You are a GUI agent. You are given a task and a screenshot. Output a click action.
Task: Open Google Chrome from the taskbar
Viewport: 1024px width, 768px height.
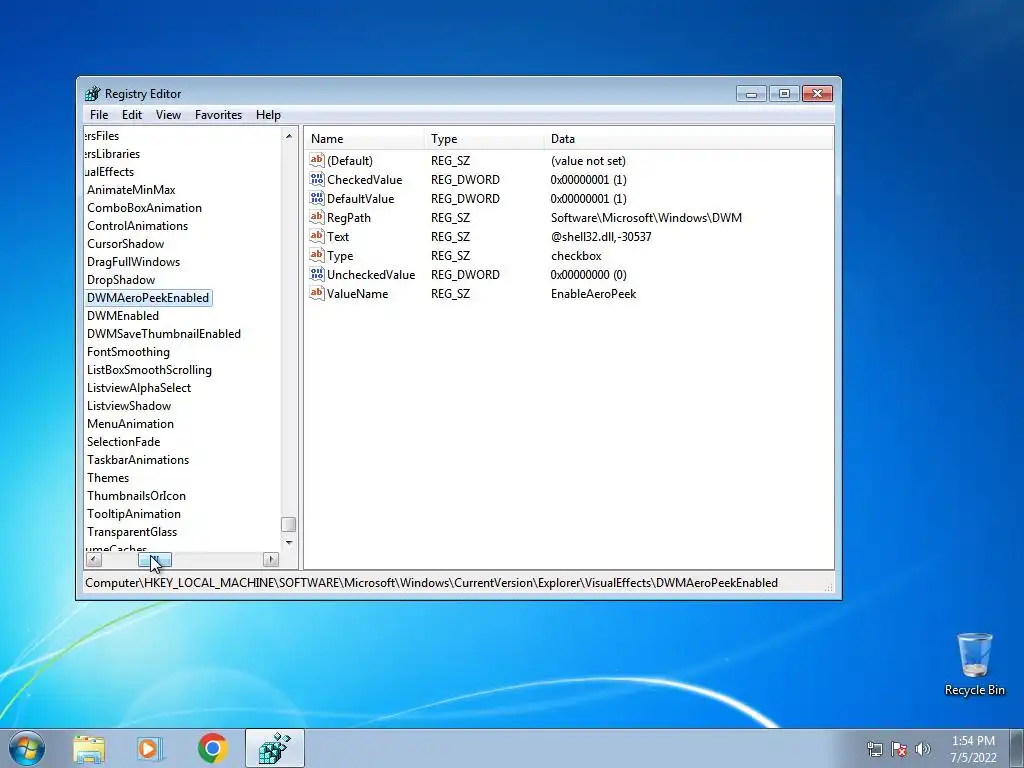click(212, 748)
